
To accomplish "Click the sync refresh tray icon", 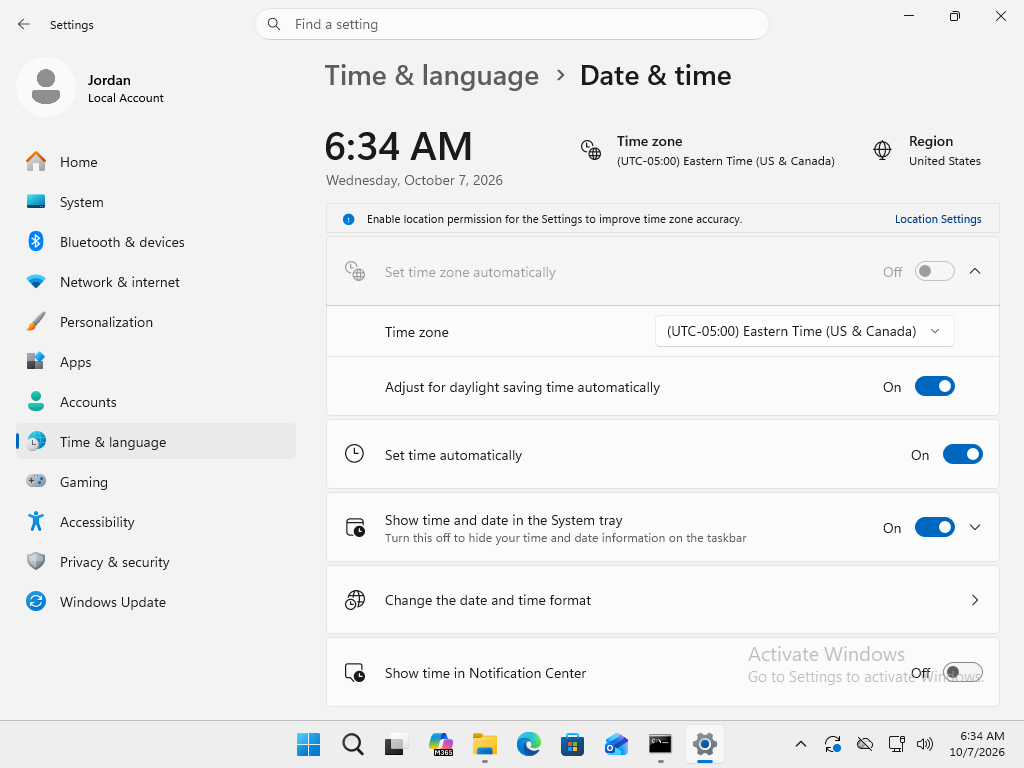I will [x=833, y=744].
